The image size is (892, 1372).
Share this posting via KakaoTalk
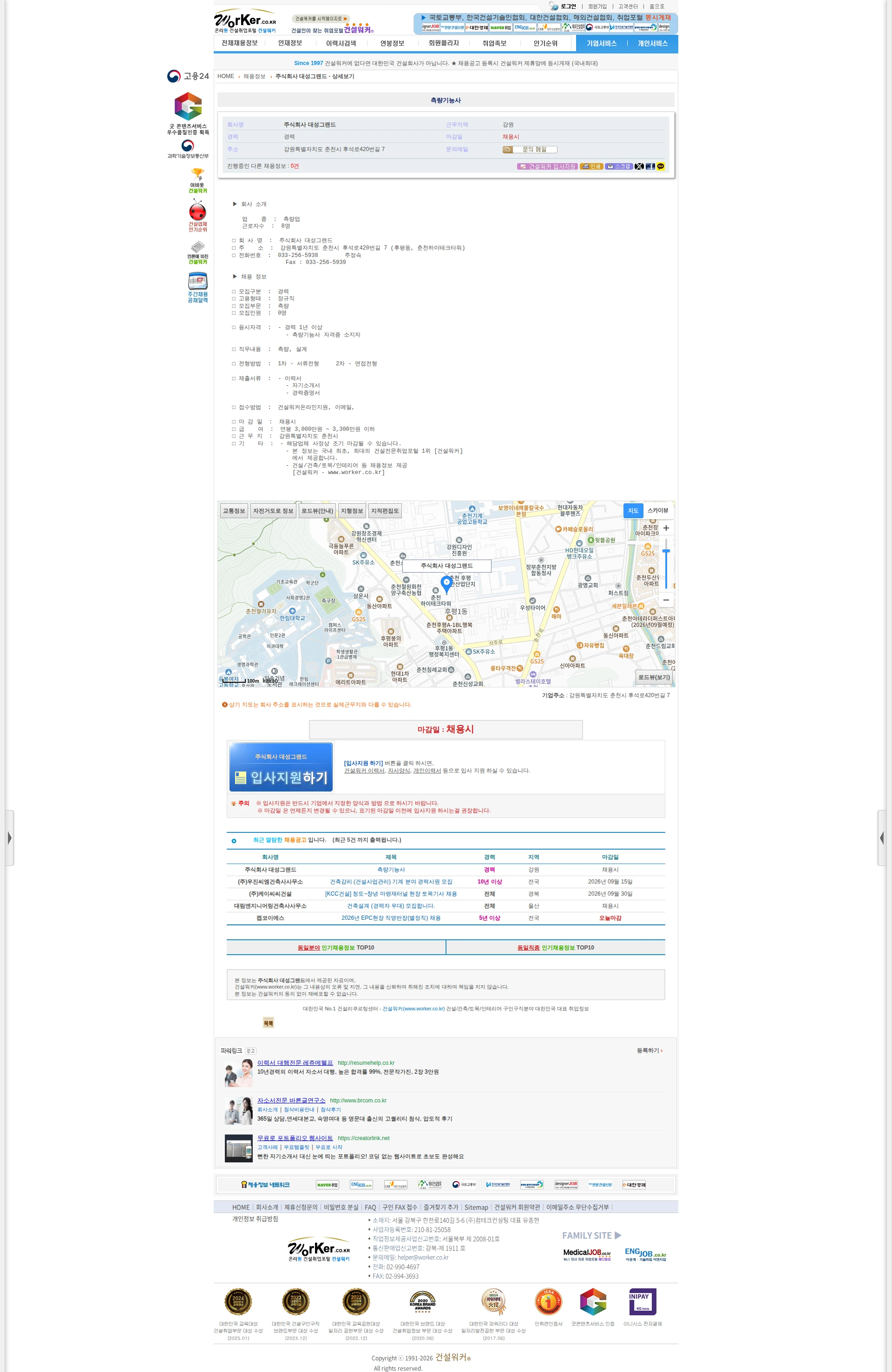click(x=660, y=166)
